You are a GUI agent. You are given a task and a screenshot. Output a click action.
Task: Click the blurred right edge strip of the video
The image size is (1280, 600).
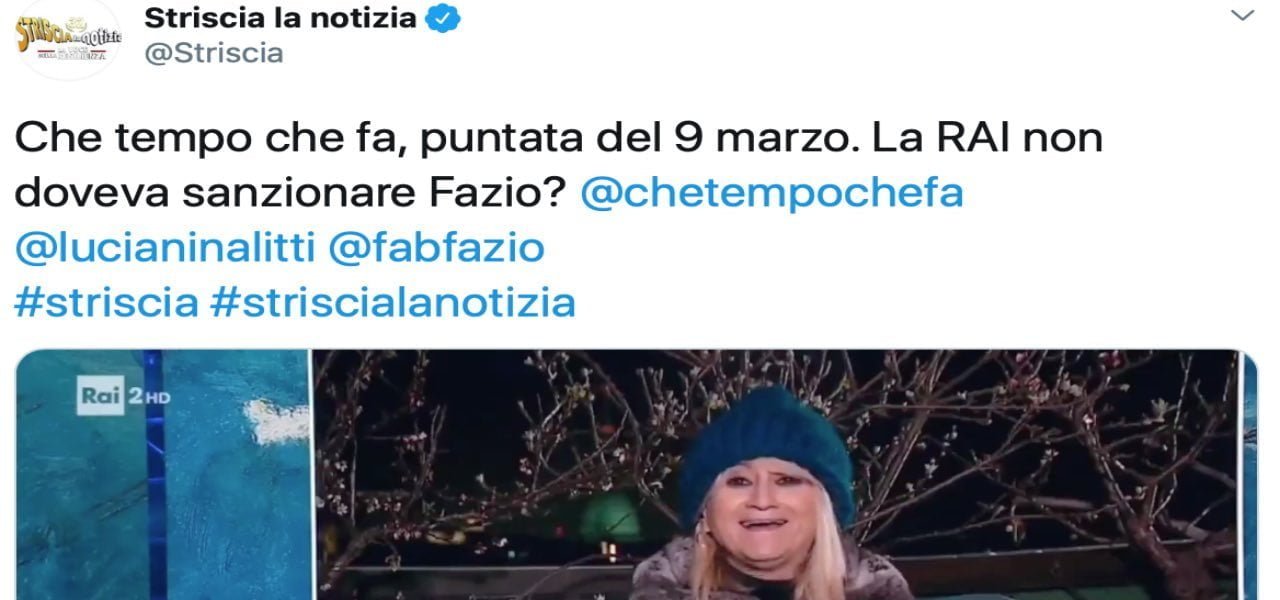(1249, 475)
